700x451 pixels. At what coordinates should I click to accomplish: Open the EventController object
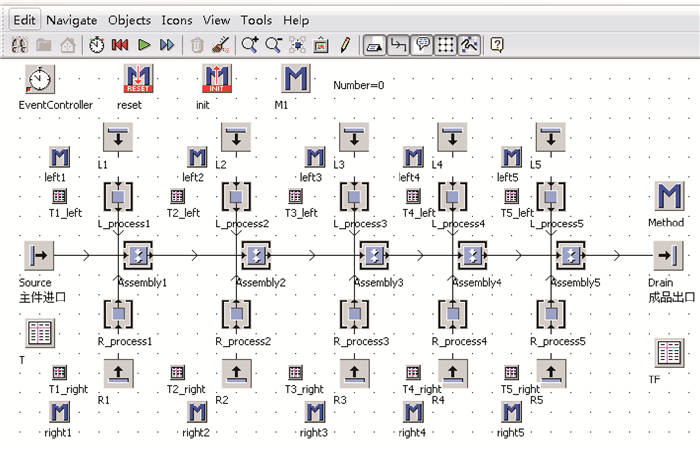[x=39, y=80]
